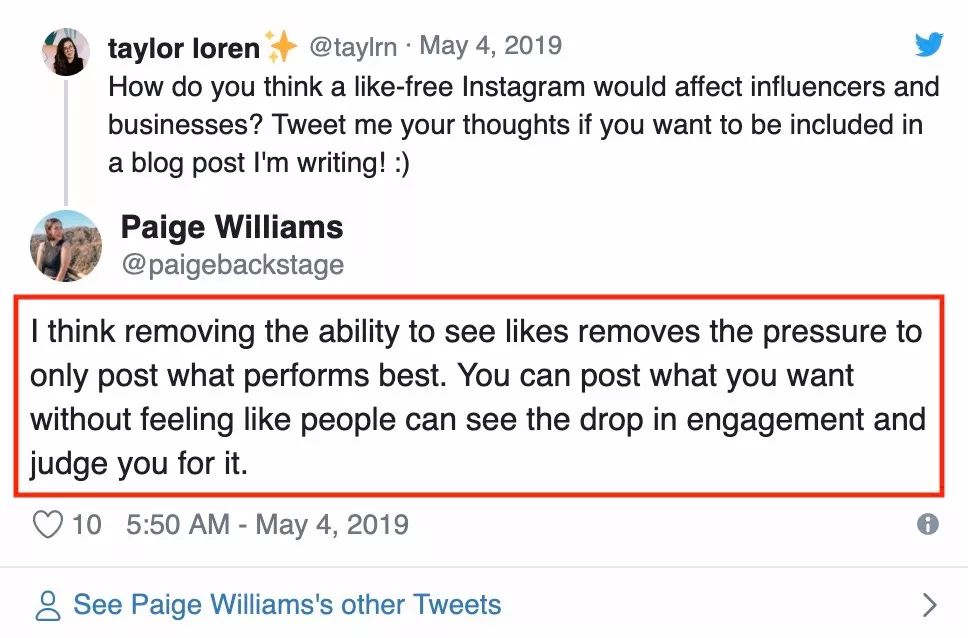Open the @paigebackstage handle
The image size is (968, 638).
[233, 264]
